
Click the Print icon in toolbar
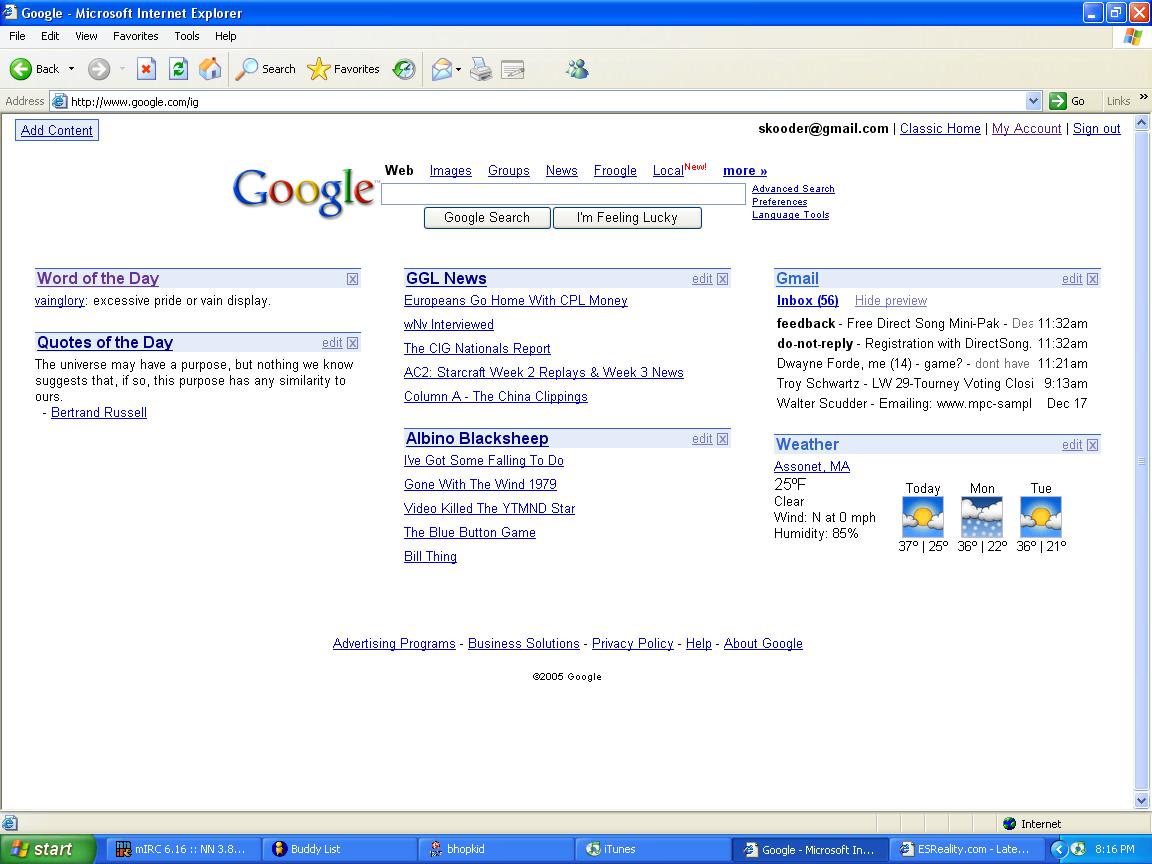coord(481,69)
